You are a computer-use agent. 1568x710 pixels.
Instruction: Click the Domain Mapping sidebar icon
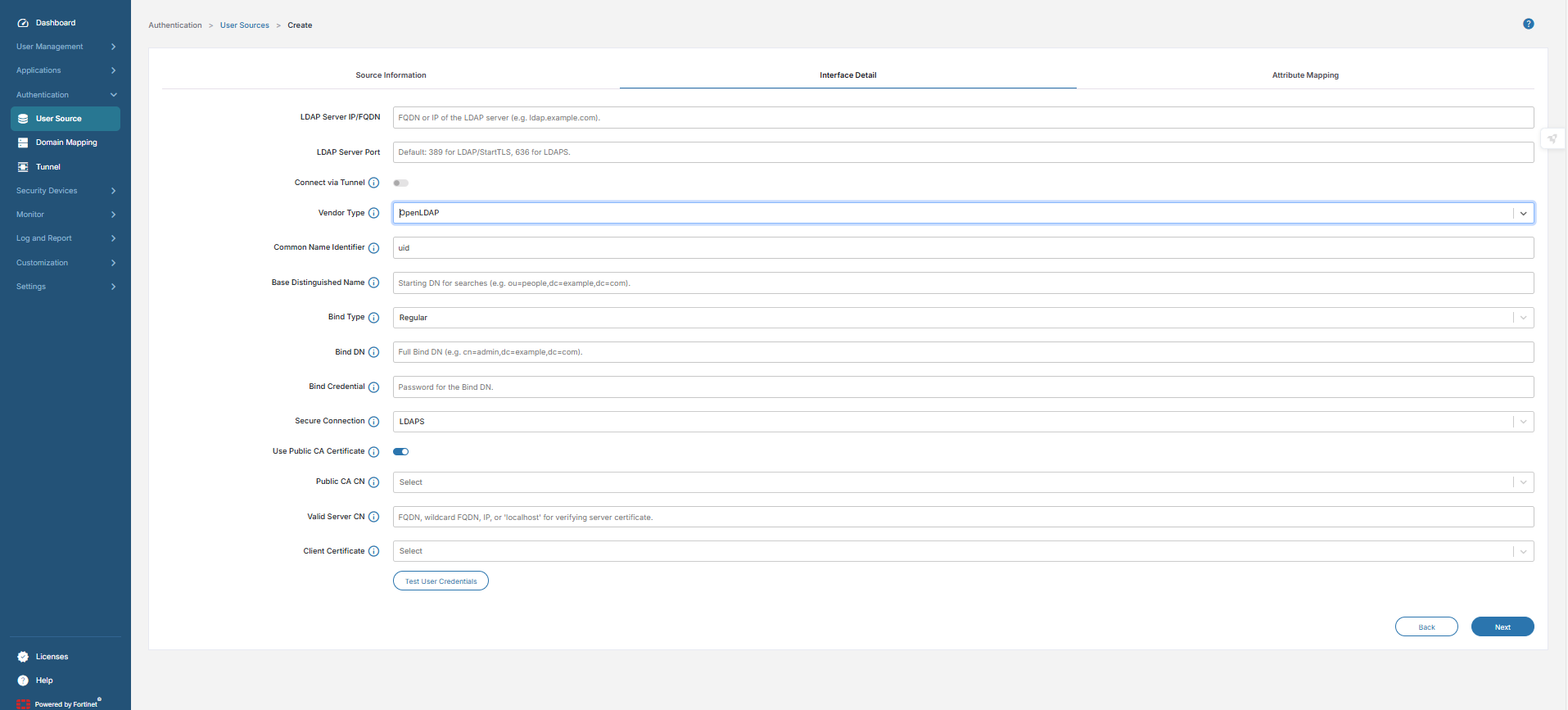click(23, 142)
